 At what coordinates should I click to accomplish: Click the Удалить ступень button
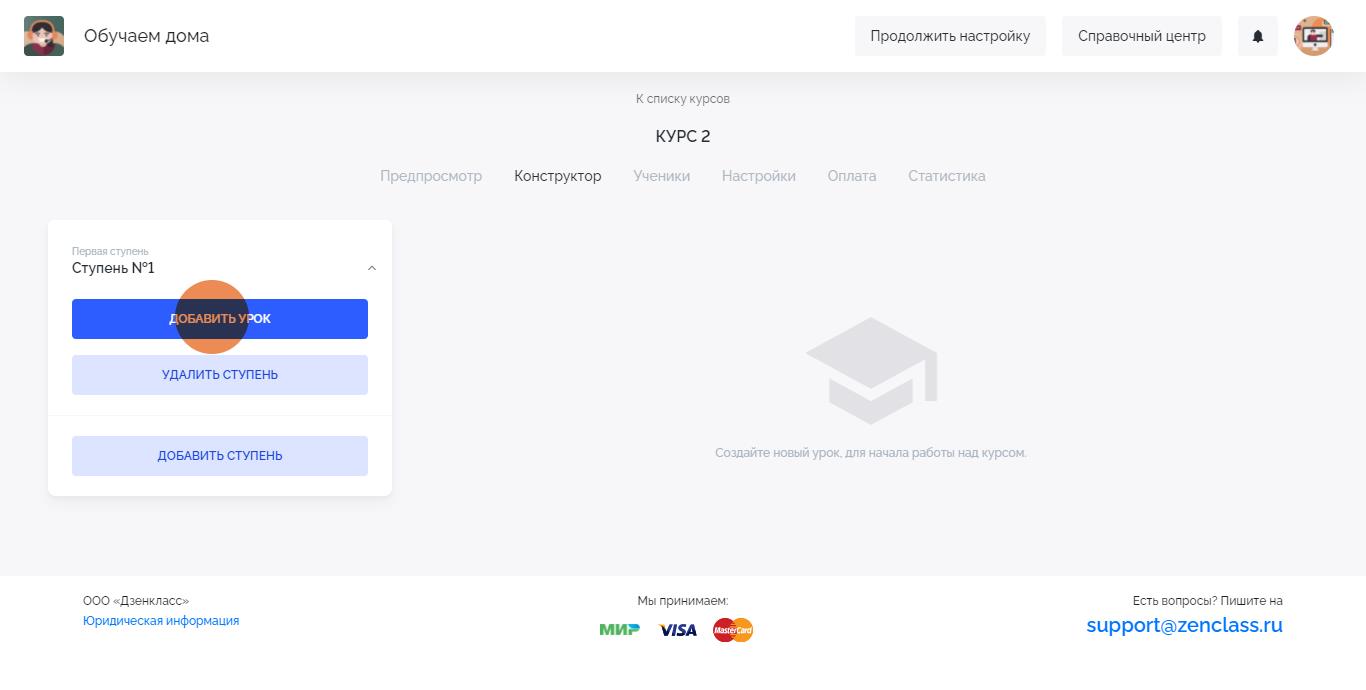(220, 375)
